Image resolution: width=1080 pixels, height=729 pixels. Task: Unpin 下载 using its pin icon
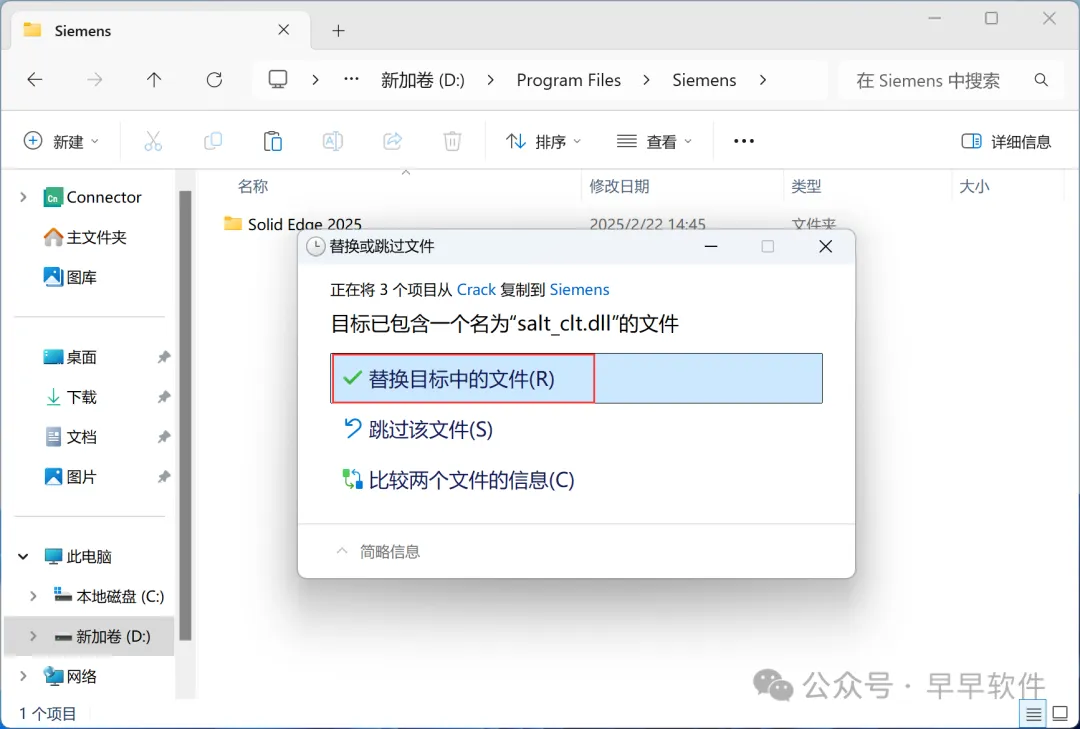point(163,397)
